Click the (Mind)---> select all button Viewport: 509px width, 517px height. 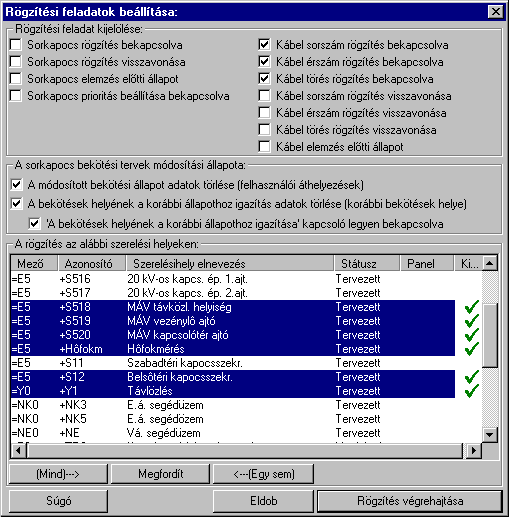pos(58,474)
